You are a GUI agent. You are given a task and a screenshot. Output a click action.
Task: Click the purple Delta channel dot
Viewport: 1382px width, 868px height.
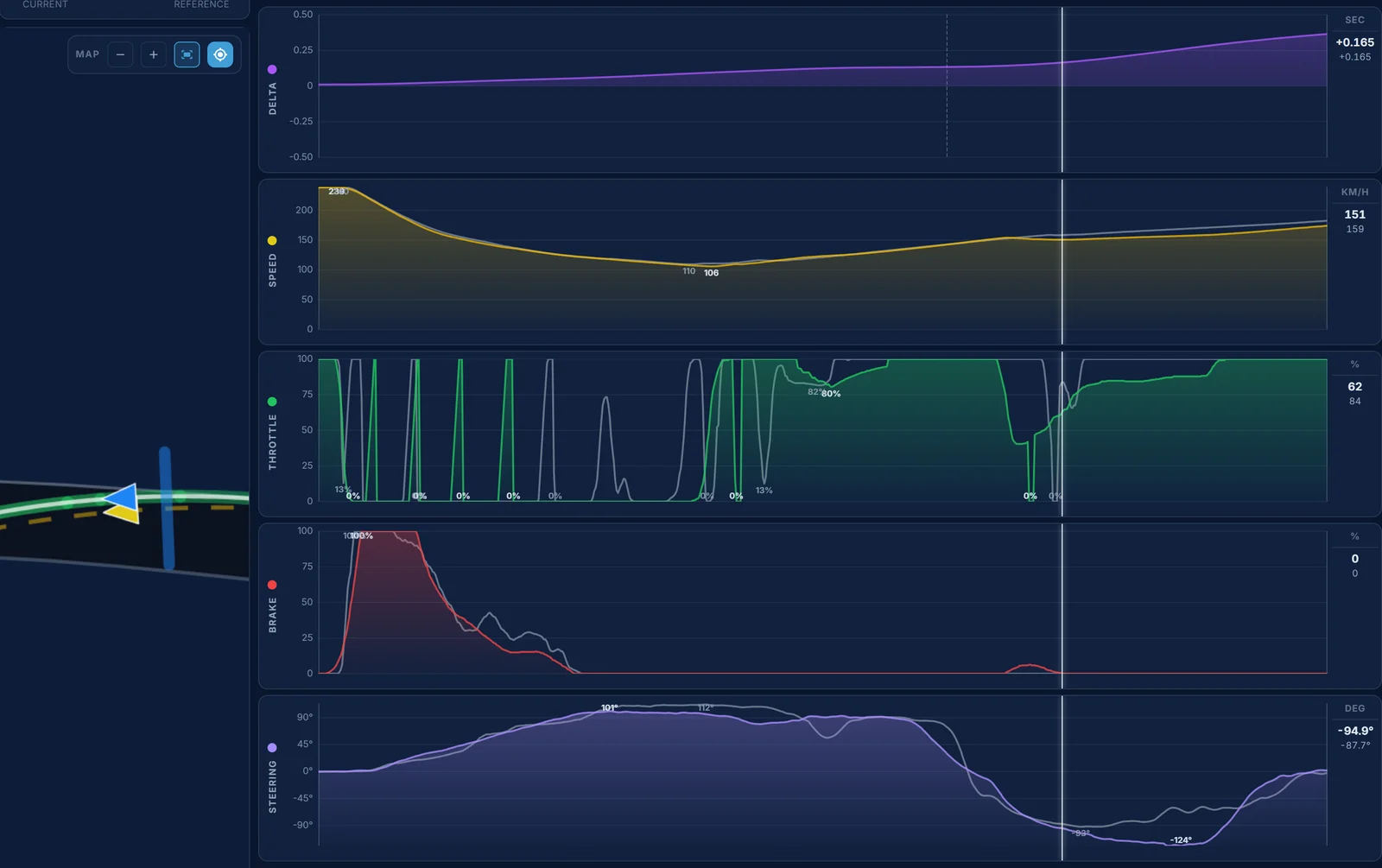pos(272,69)
